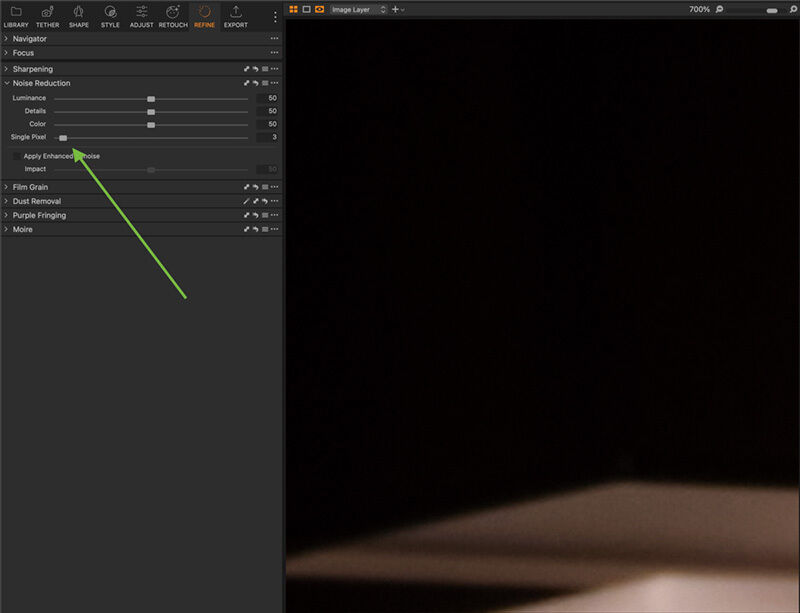This screenshot has width=800, height=613.
Task: Open the Shape tool tab
Action: (79, 16)
